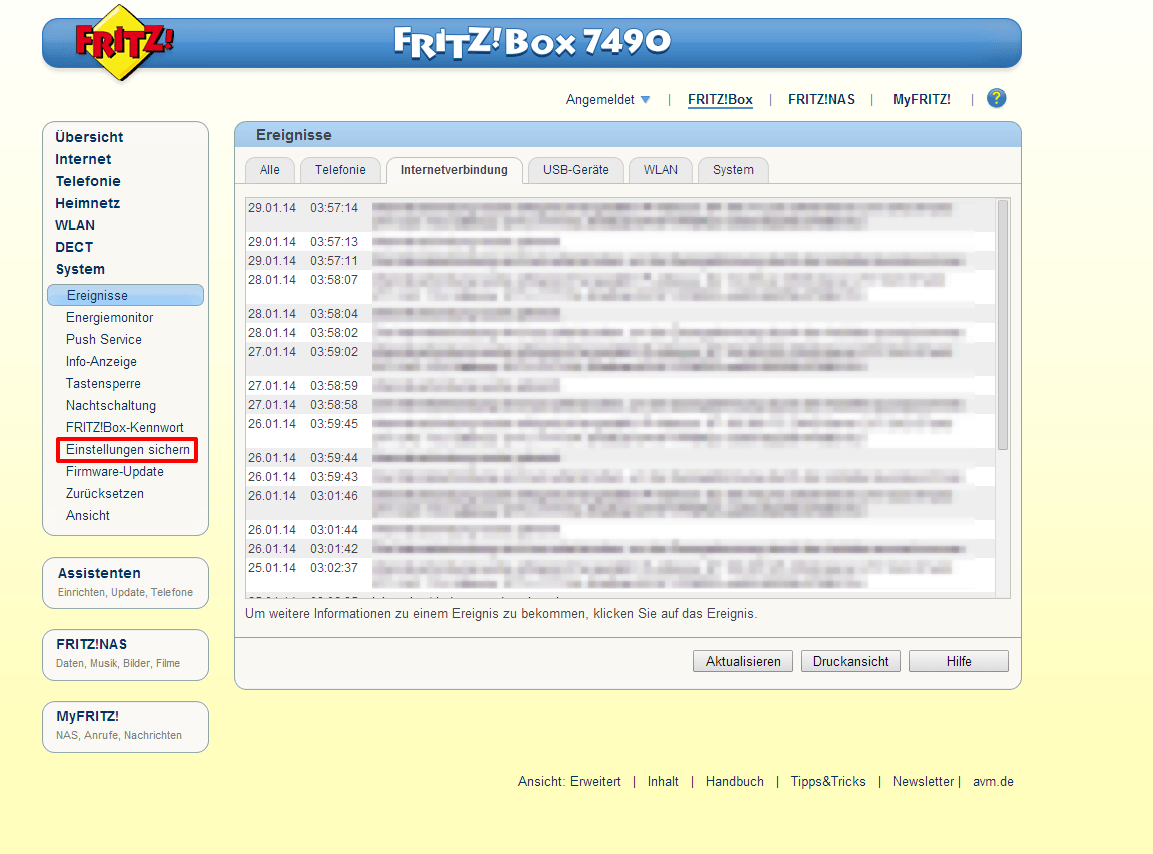Switch to the System events tab

point(733,170)
